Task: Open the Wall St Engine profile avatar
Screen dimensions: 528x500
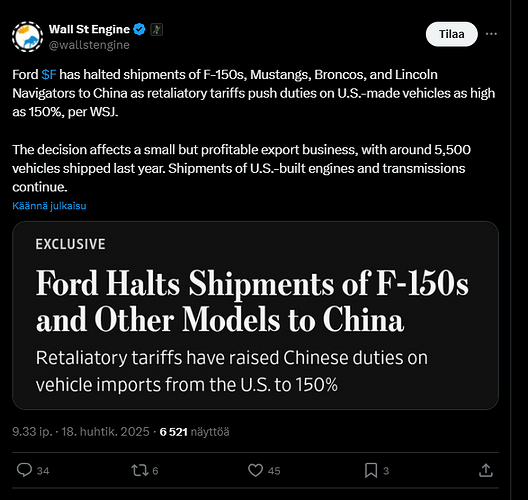Action: tap(27, 37)
